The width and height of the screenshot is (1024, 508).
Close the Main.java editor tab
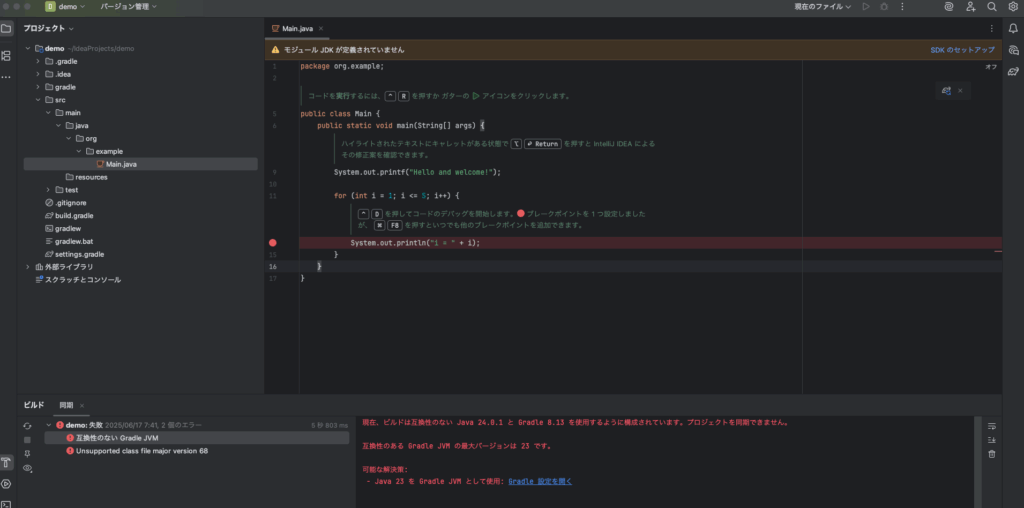[321, 29]
